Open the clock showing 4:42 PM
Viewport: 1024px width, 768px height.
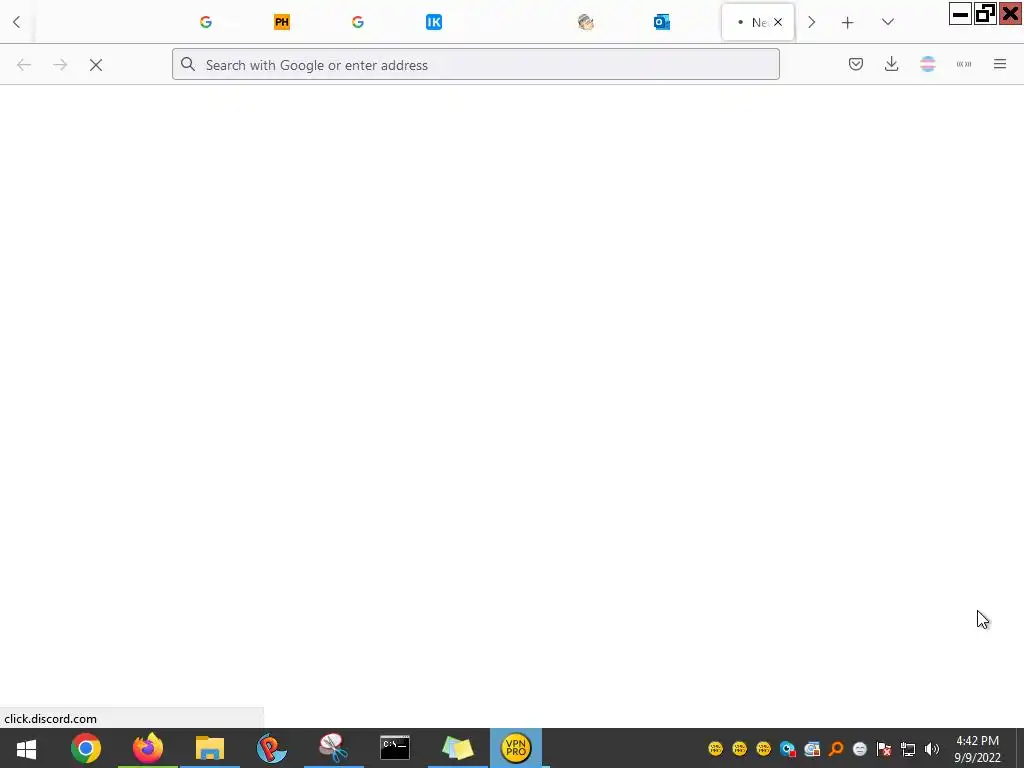click(978, 749)
